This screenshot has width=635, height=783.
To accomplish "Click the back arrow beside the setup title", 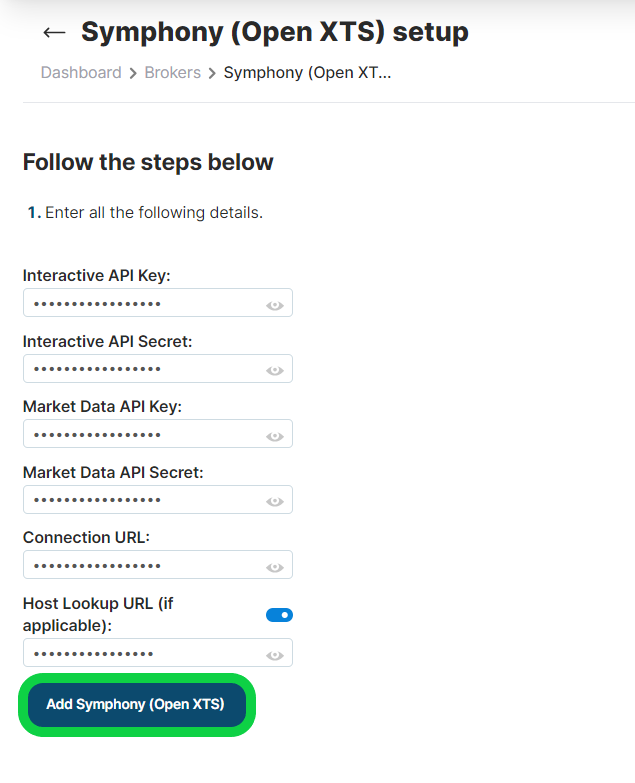I will [x=54, y=33].
